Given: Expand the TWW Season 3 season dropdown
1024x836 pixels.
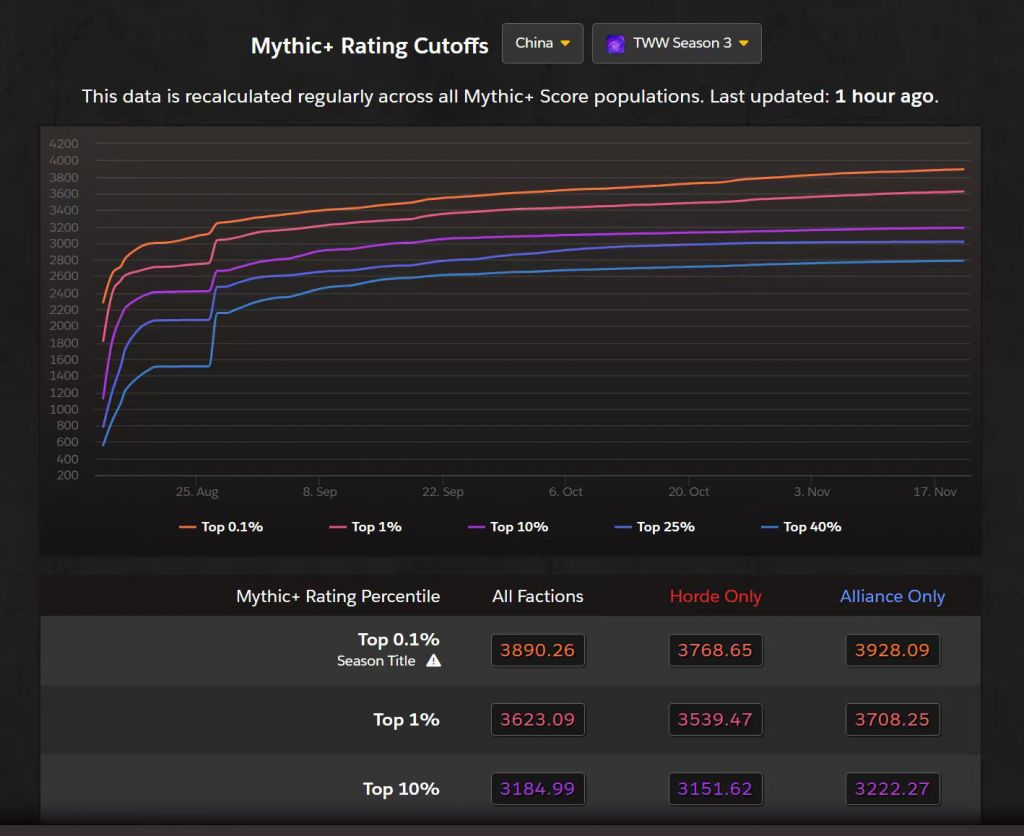Looking at the screenshot, I should 677,44.
